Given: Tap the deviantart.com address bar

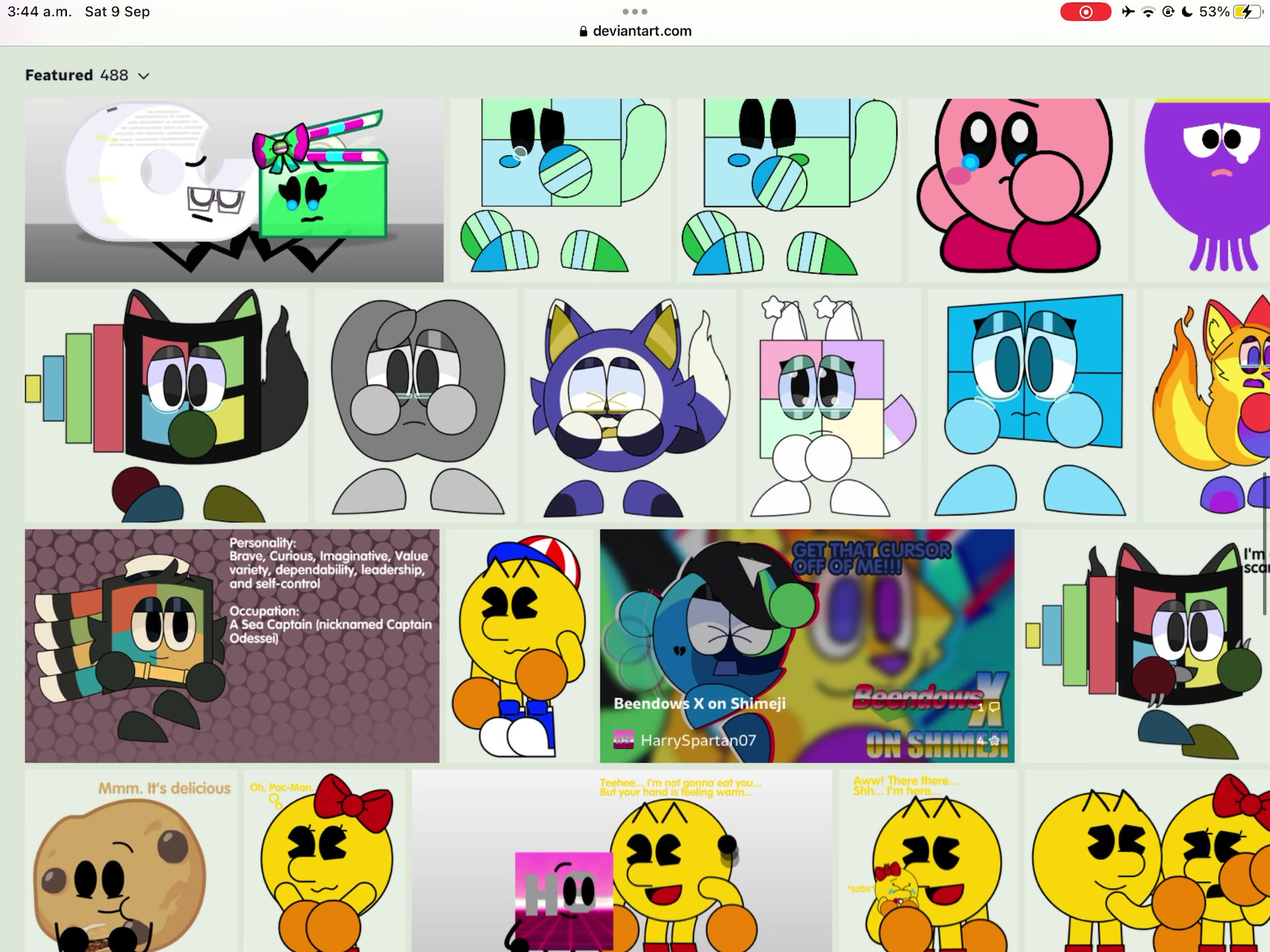Looking at the screenshot, I should tap(635, 31).
